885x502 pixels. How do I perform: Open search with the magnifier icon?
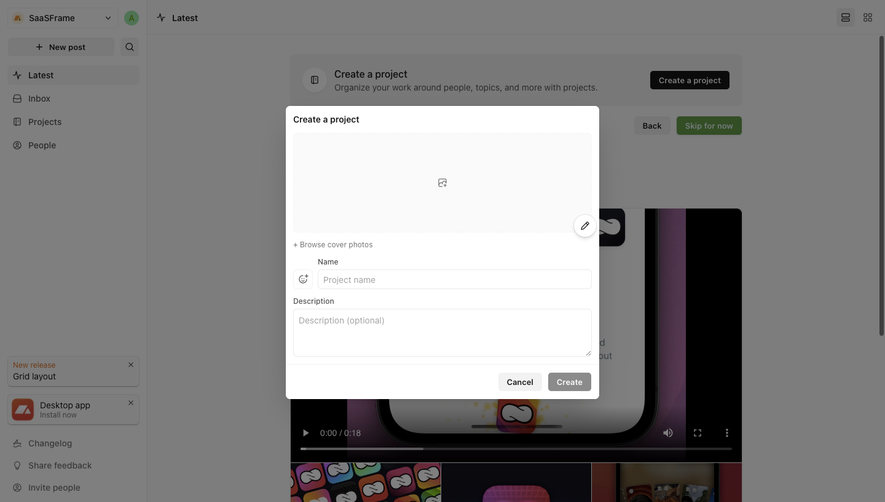click(130, 47)
